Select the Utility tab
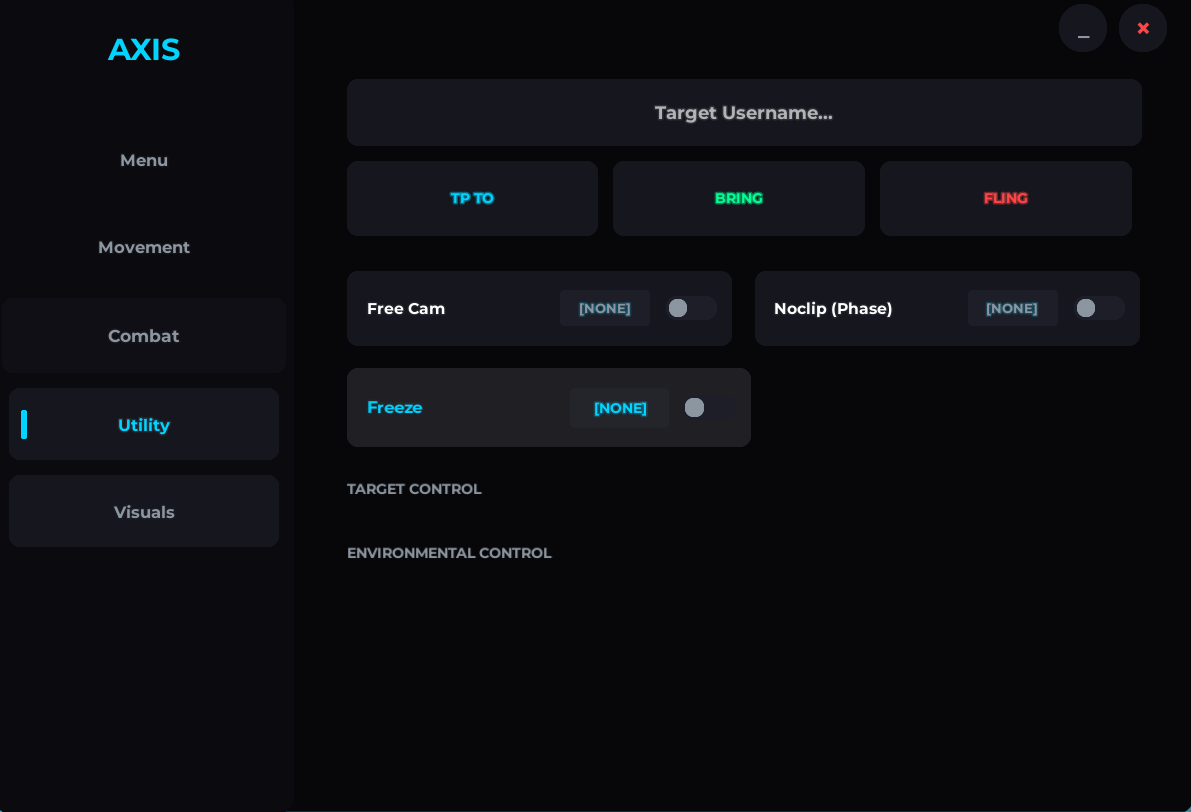 click(144, 425)
